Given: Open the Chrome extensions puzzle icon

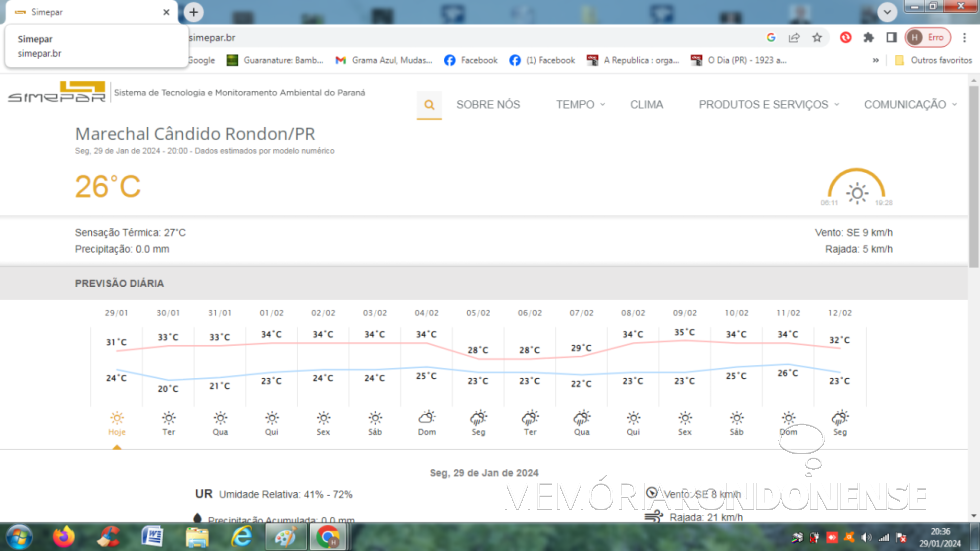Looking at the screenshot, I should point(868,38).
